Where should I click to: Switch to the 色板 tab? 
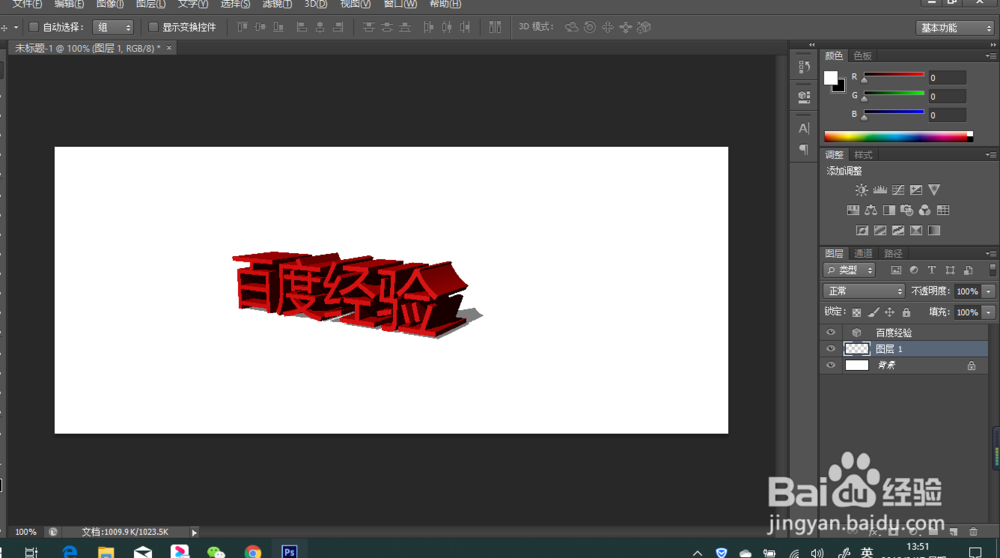click(862, 56)
